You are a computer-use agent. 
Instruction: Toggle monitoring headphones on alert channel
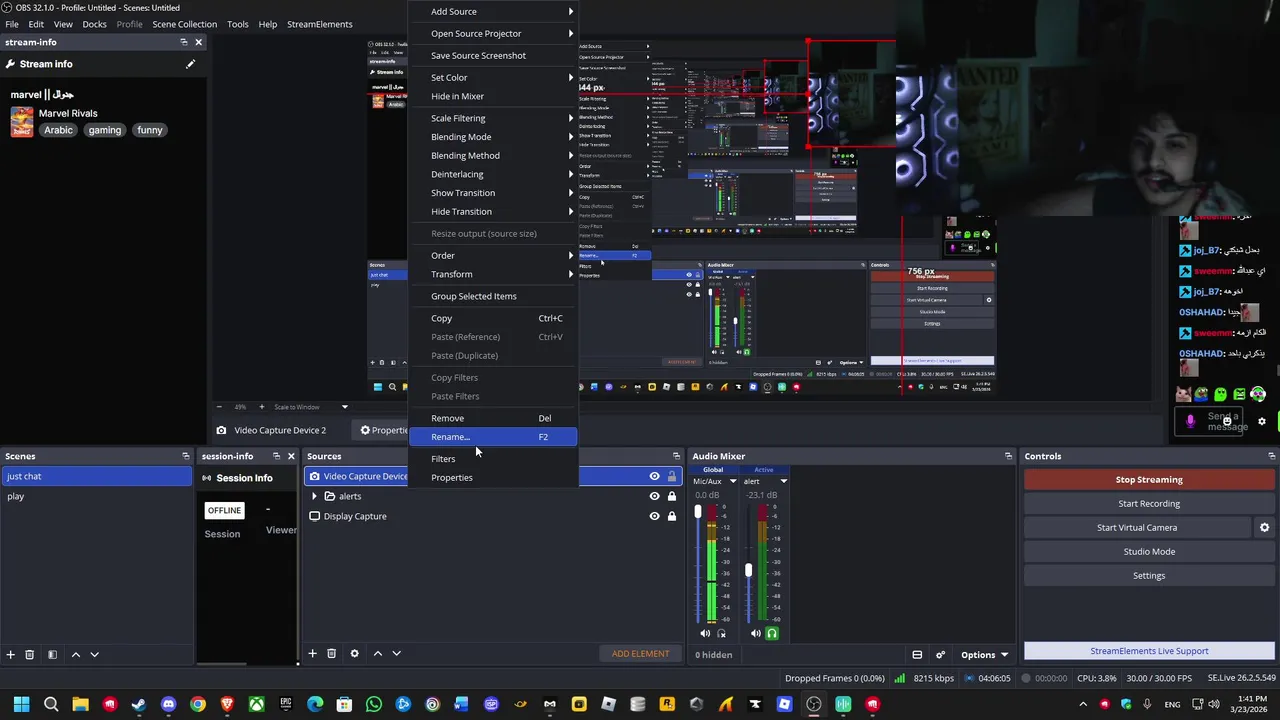[x=772, y=633]
